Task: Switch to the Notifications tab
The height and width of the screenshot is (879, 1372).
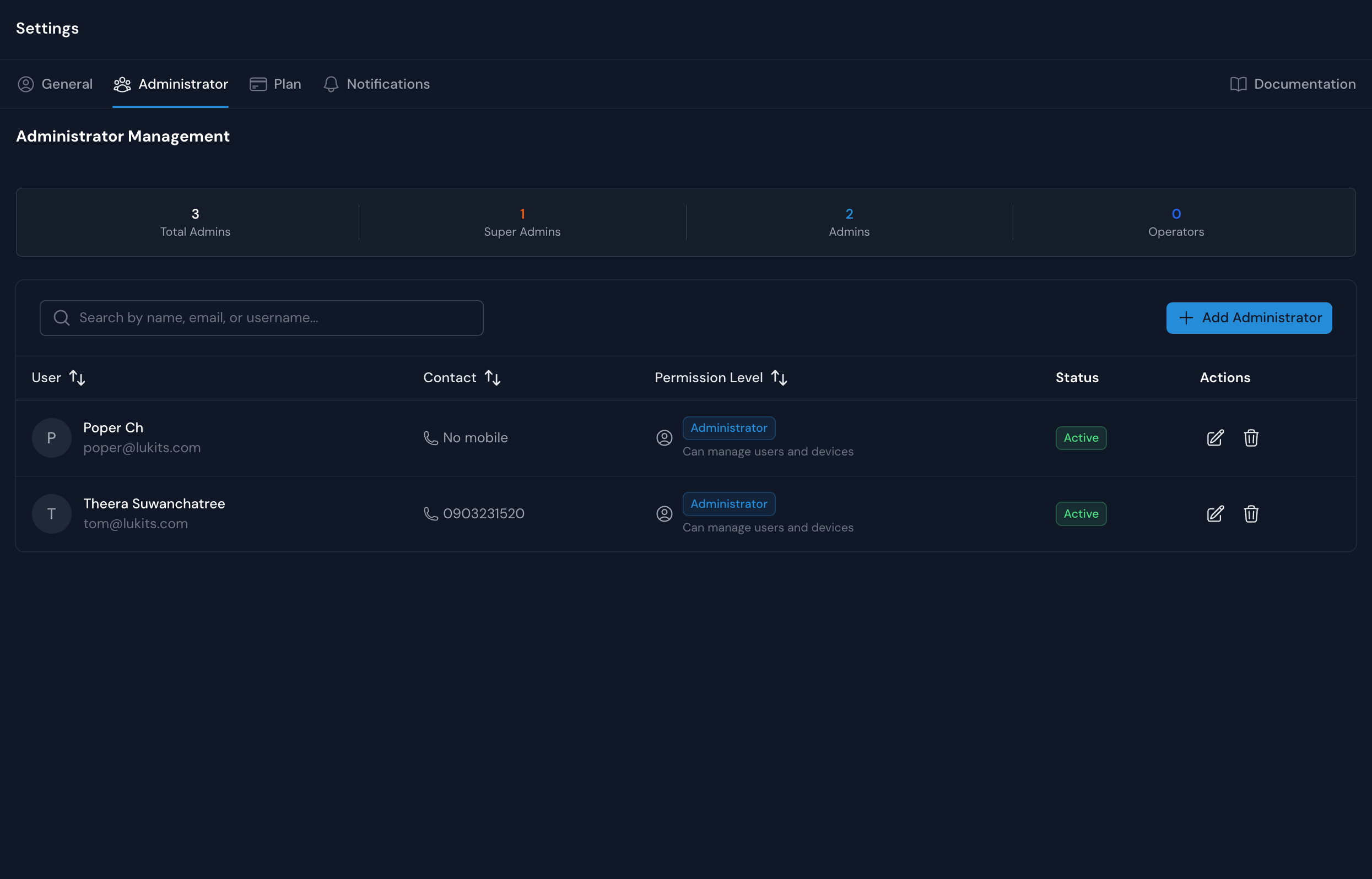Action: point(376,84)
